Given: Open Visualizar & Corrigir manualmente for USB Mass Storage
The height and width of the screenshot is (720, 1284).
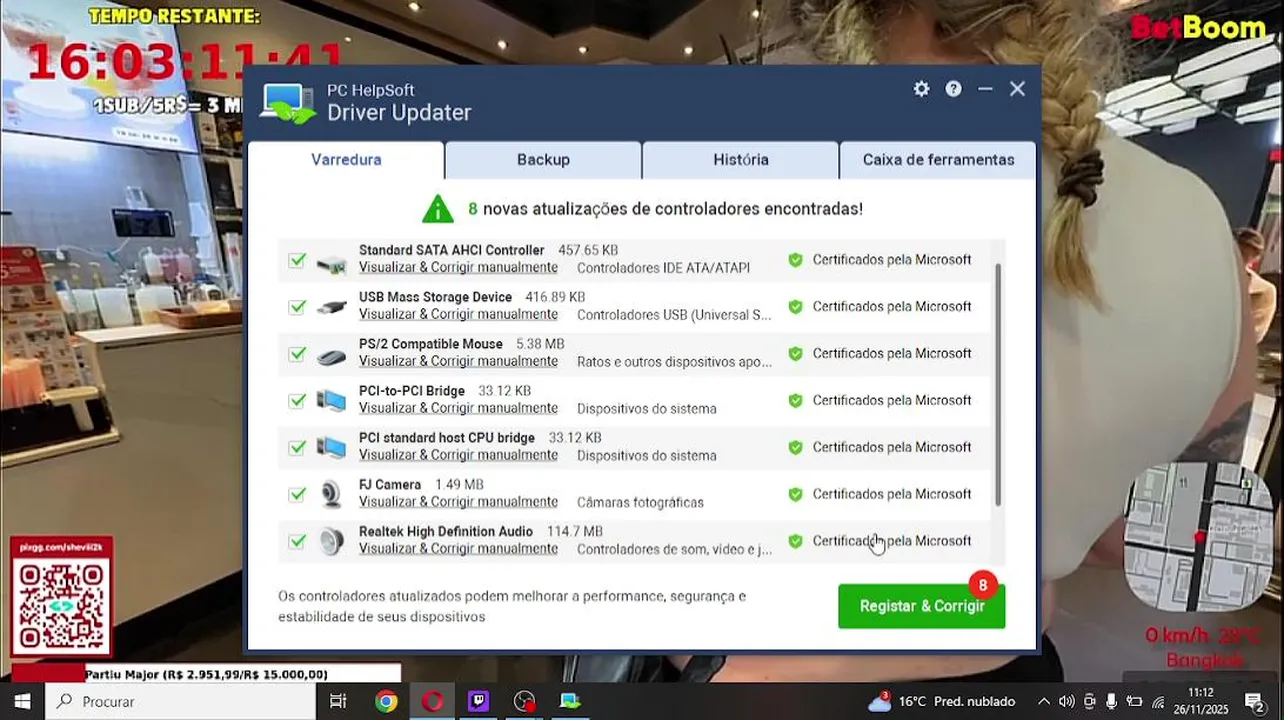Looking at the screenshot, I should 458,315.
